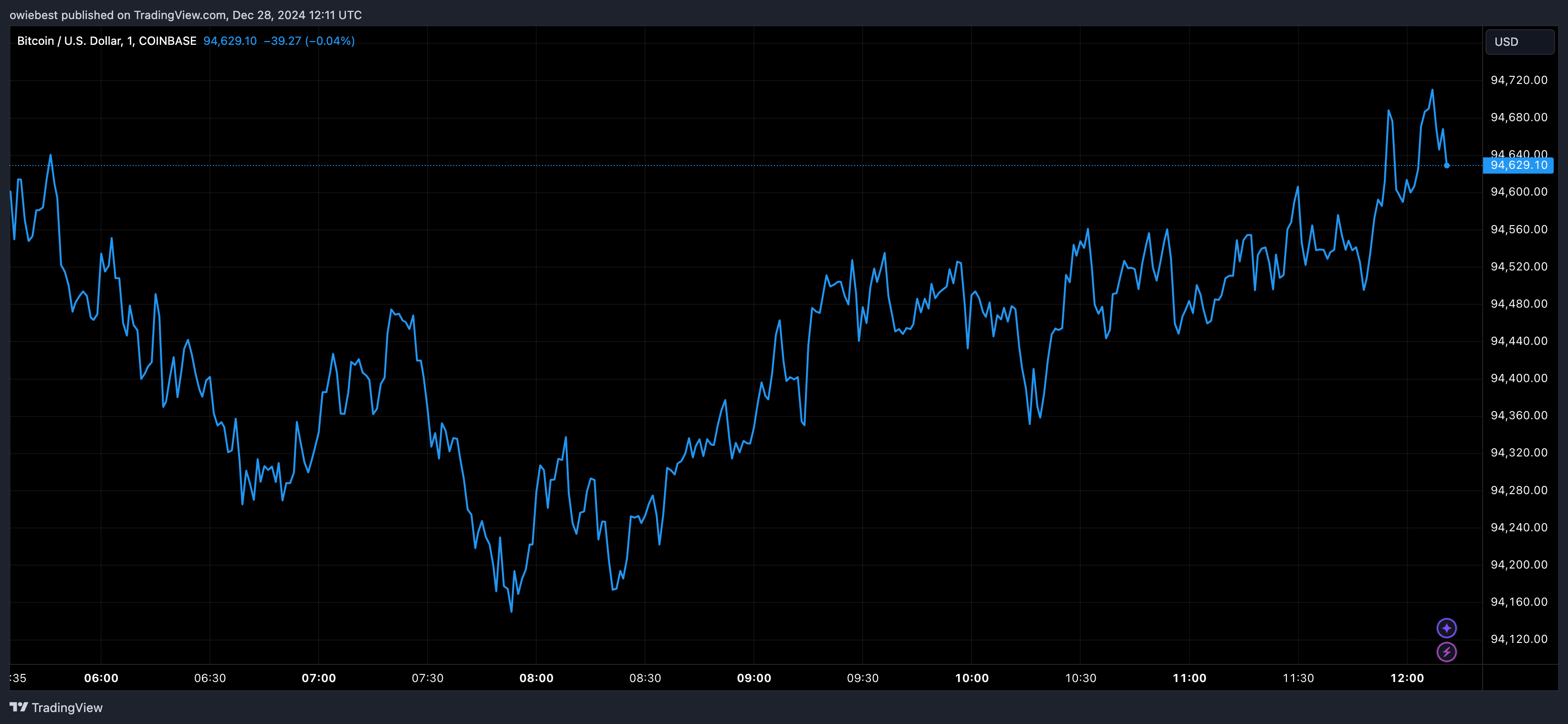Click the 08:00 time axis label
This screenshot has height=724, width=1568.
(536, 678)
